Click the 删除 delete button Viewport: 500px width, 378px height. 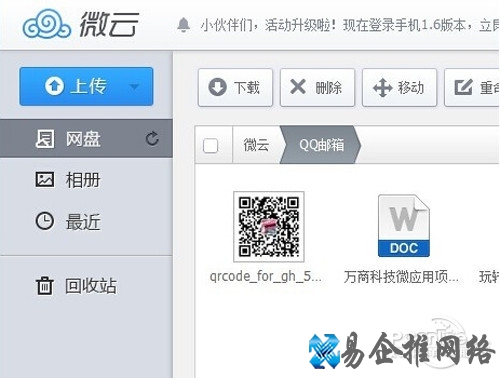click(x=317, y=88)
